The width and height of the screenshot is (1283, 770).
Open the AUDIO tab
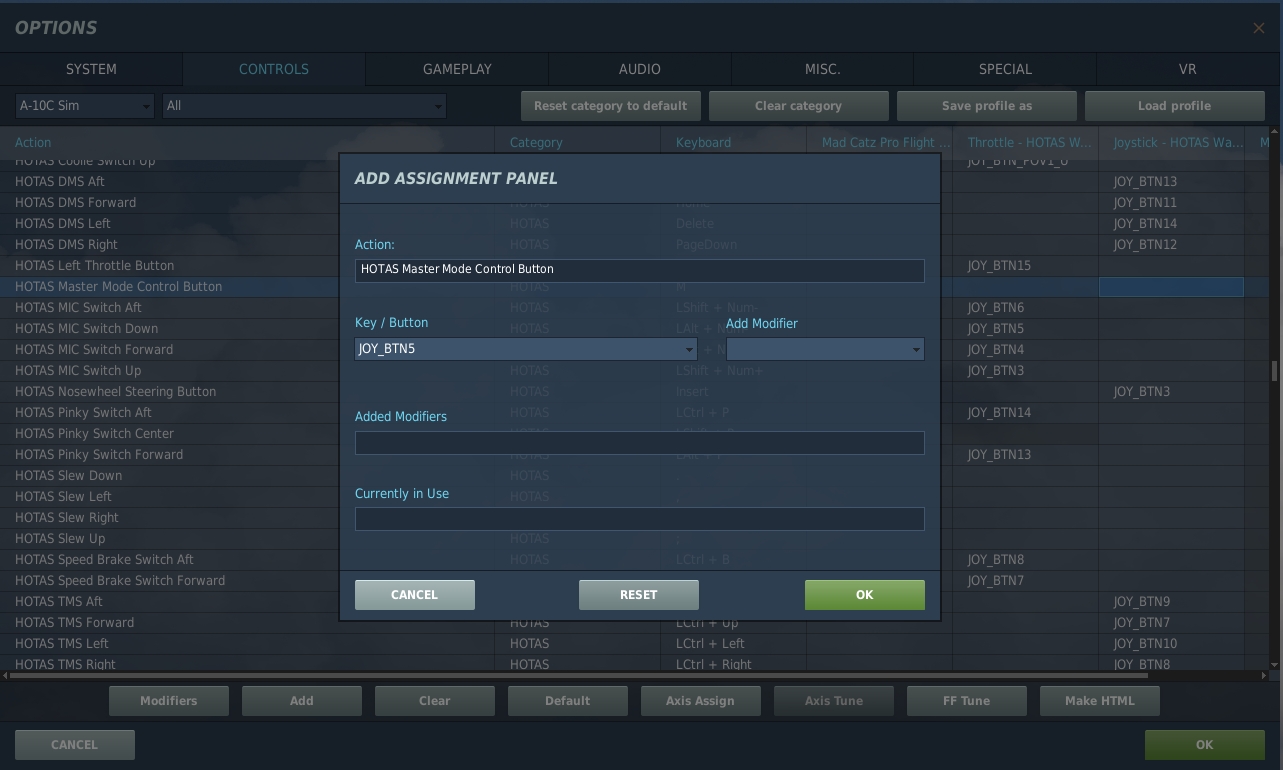[640, 69]
